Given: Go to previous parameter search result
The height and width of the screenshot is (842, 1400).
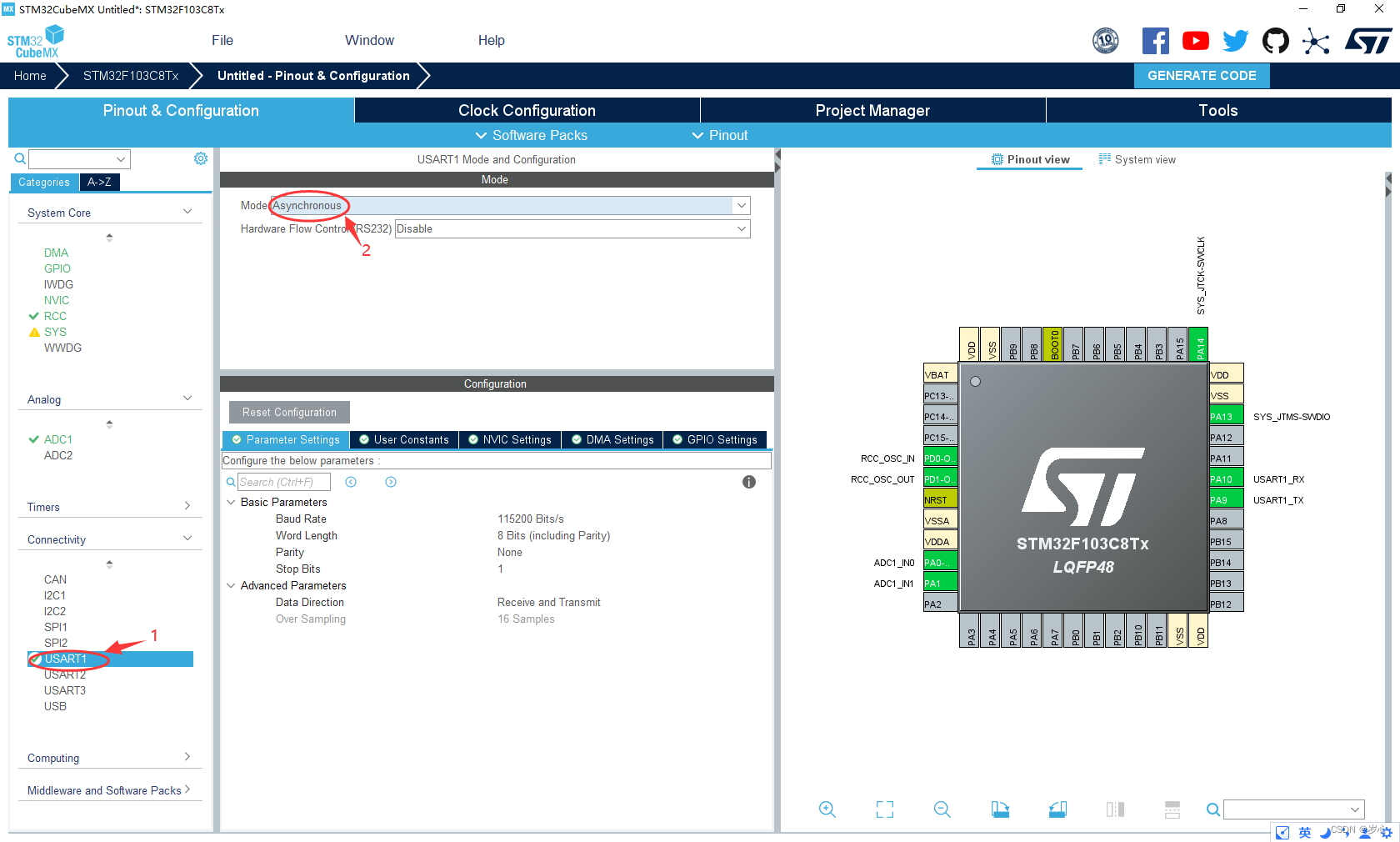Looking at the screenshot, I should pos(351,482).
